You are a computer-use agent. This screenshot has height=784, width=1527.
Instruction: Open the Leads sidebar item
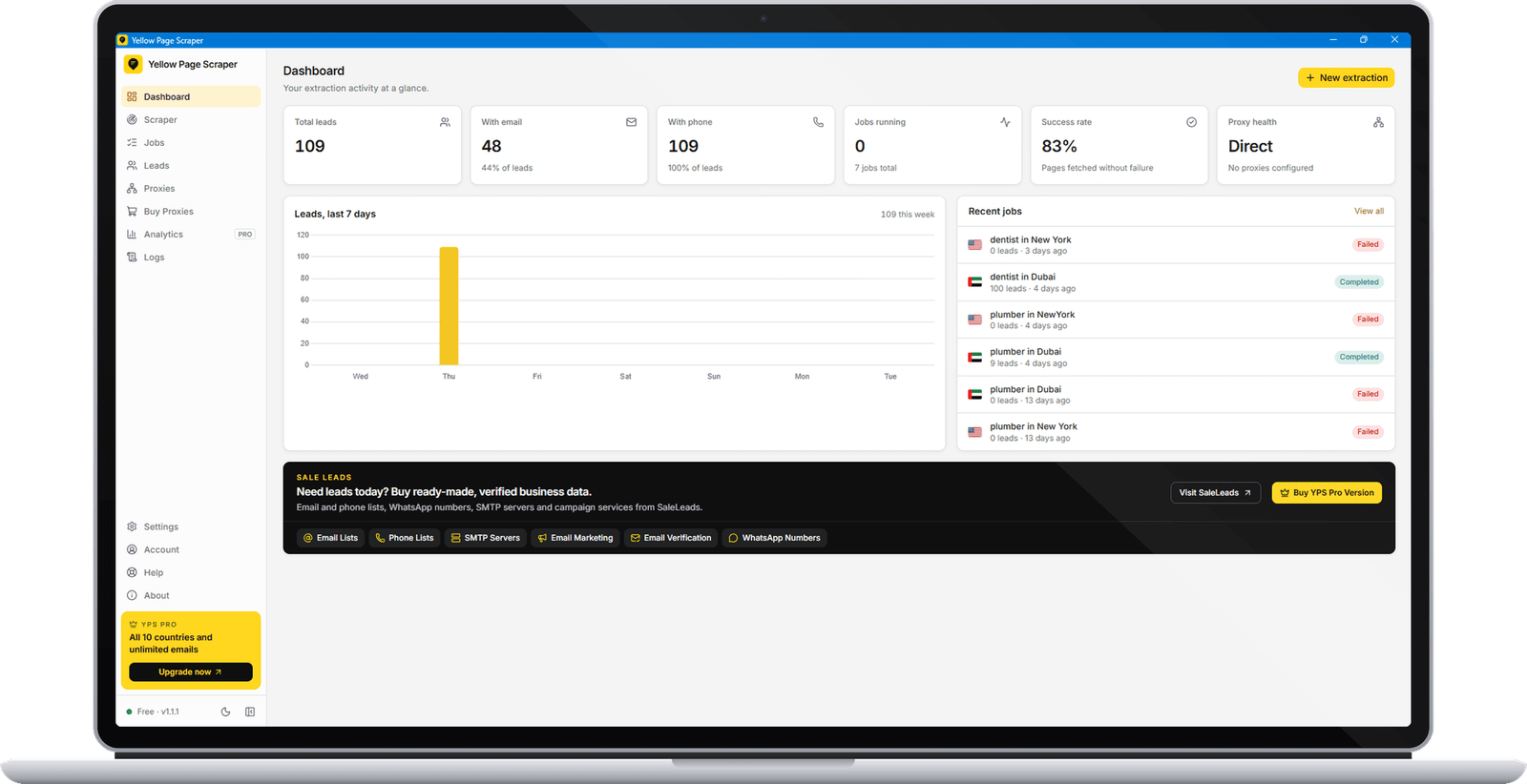click(191, 166)
